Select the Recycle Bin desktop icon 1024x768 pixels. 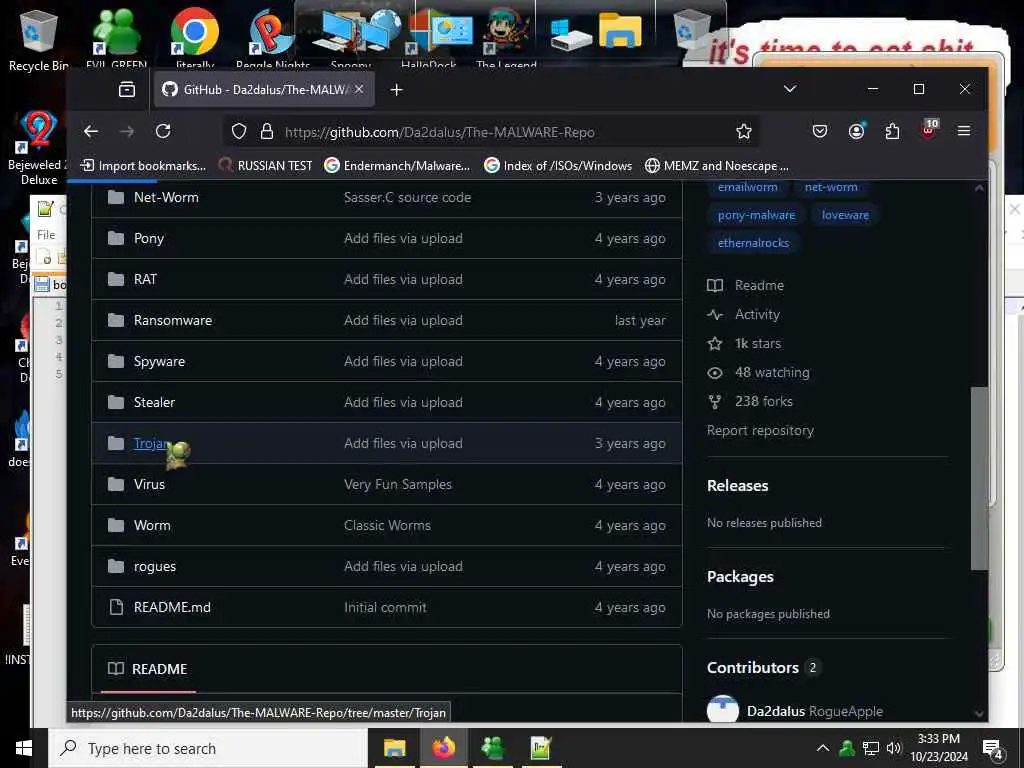[x=38, y=40]
